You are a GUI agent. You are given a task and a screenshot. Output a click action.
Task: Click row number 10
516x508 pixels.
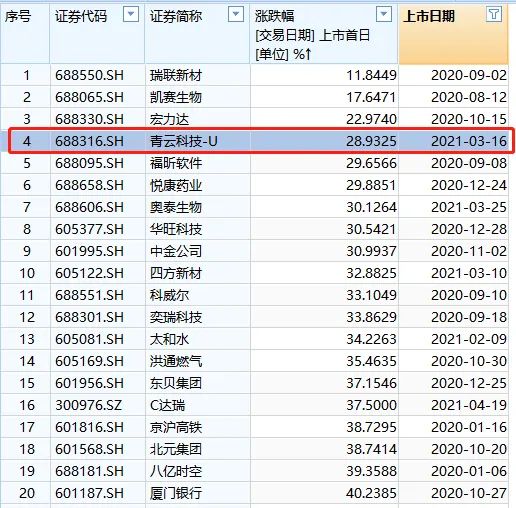click(x=27, y=273)
